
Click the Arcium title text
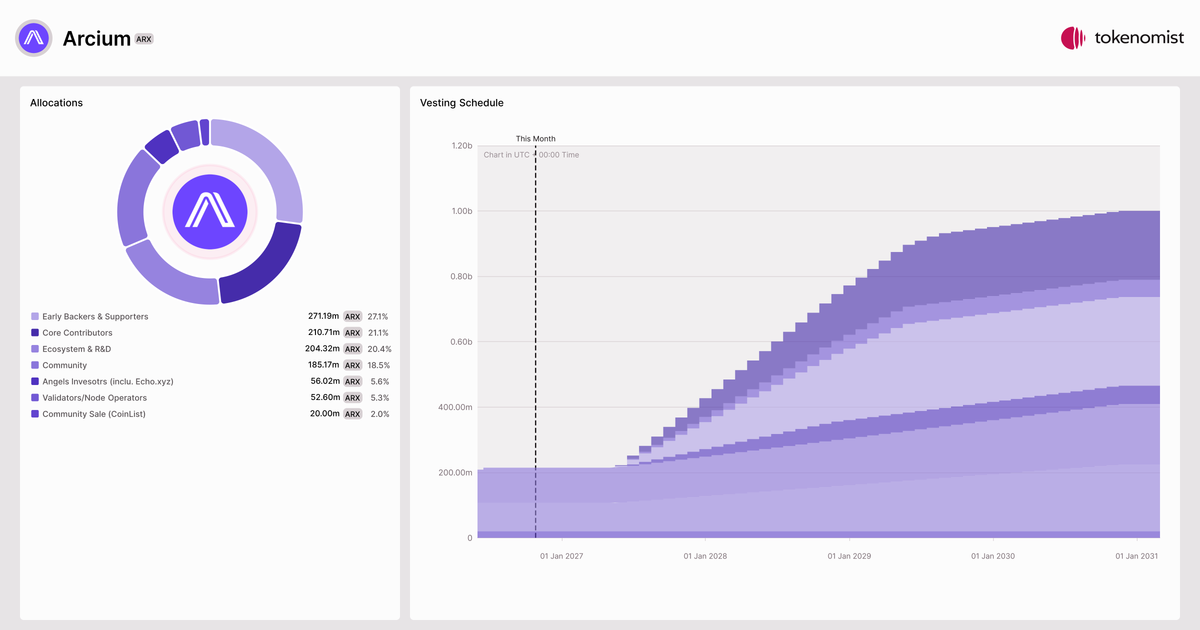click(97, 39)
